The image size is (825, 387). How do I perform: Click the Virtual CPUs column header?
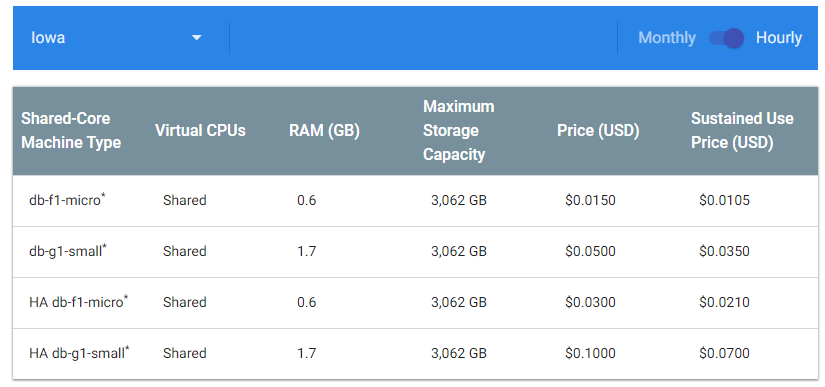click(x=200, y=130)
